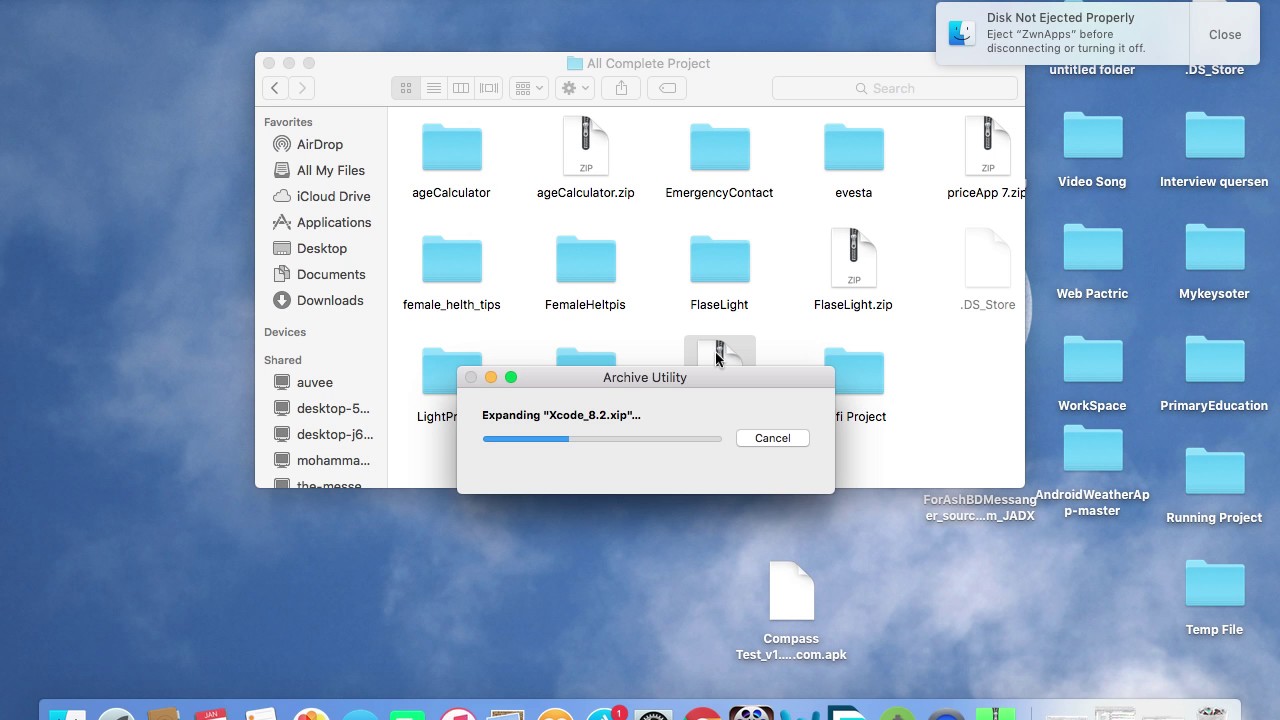
Task: Cancel the Xcode_8.2.xip expansion
Action: (x=772, y=438)
